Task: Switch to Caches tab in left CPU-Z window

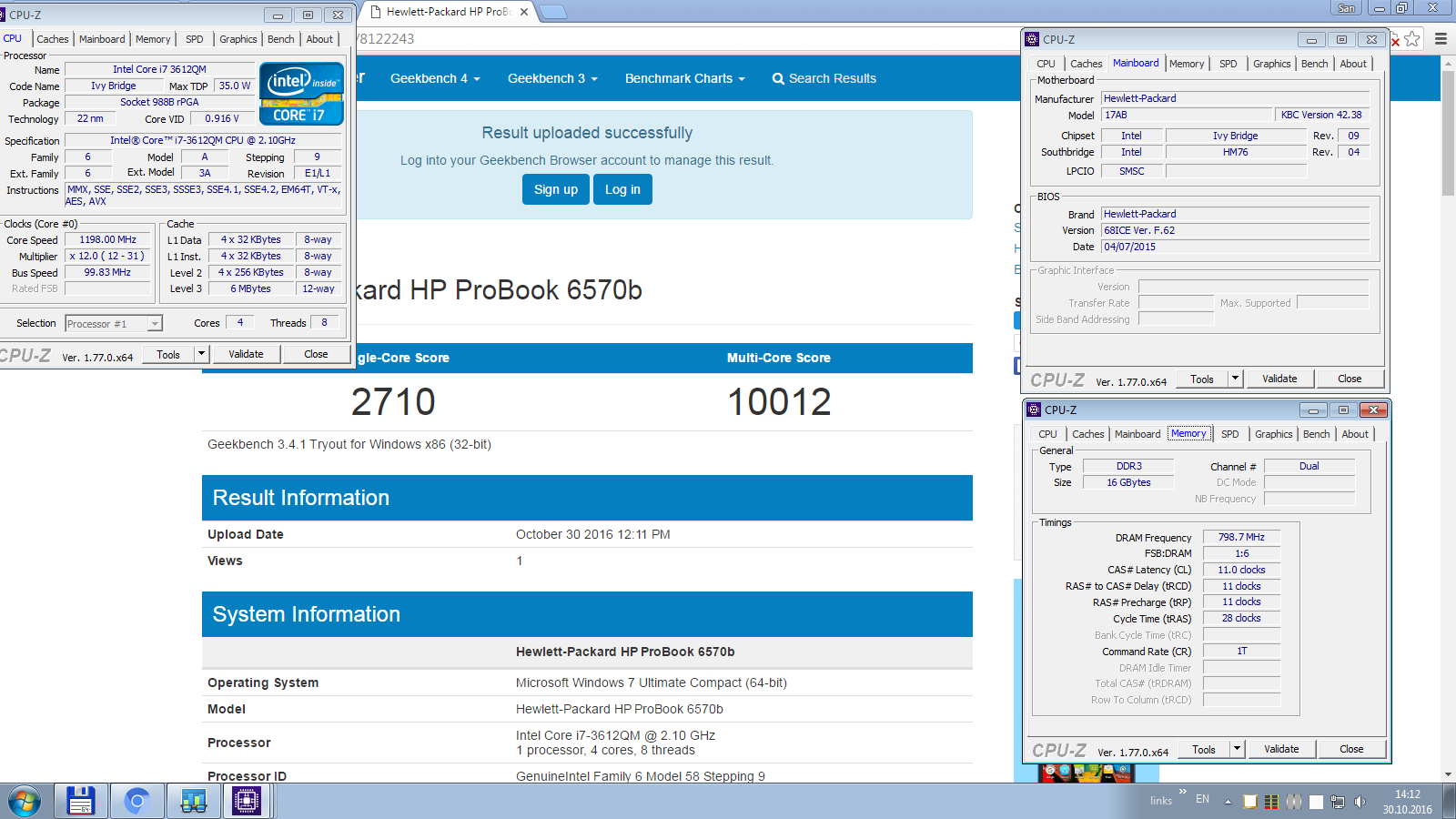Action: point(53,39)
